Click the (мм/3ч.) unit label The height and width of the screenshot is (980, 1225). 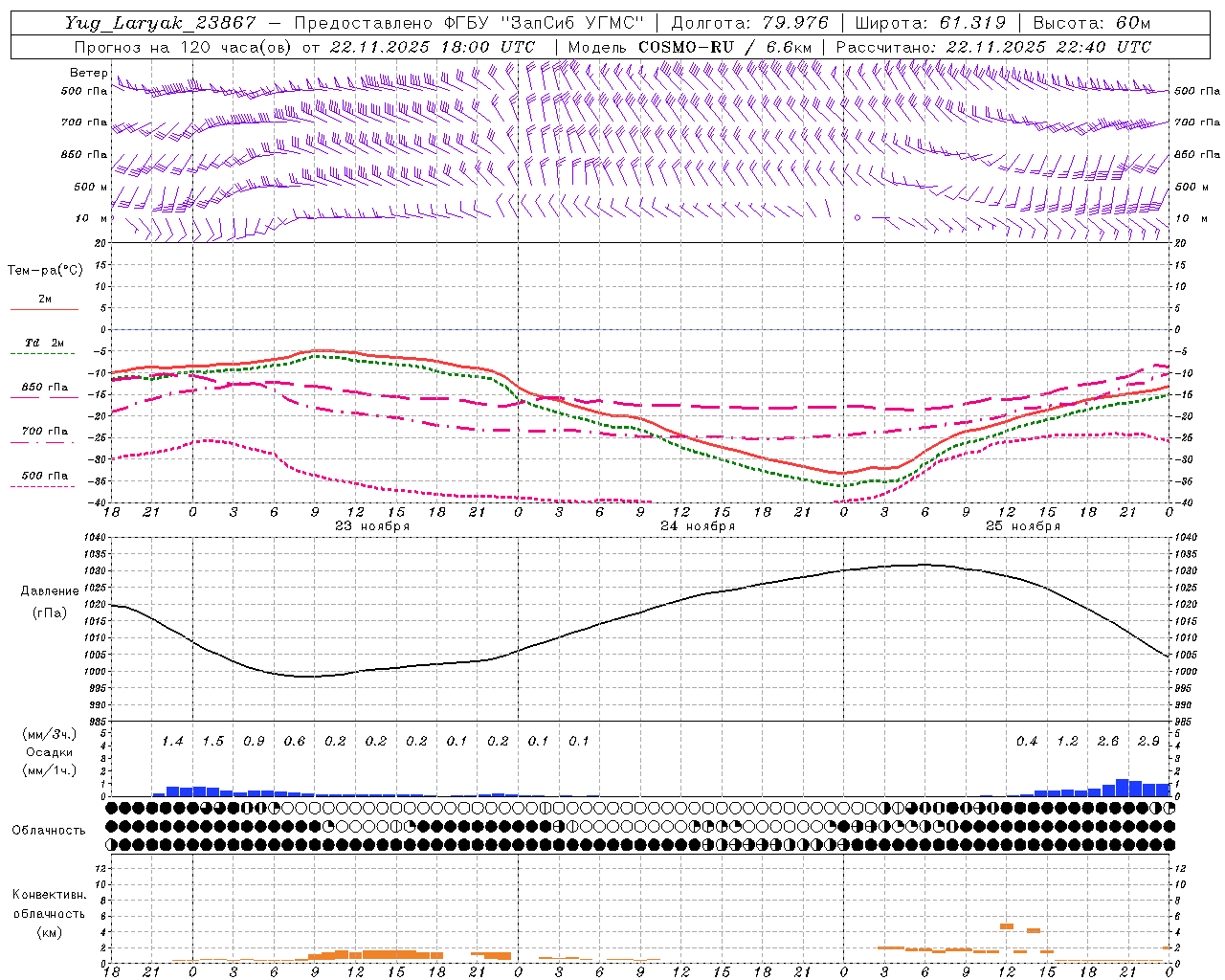click(x=50, y=734)
